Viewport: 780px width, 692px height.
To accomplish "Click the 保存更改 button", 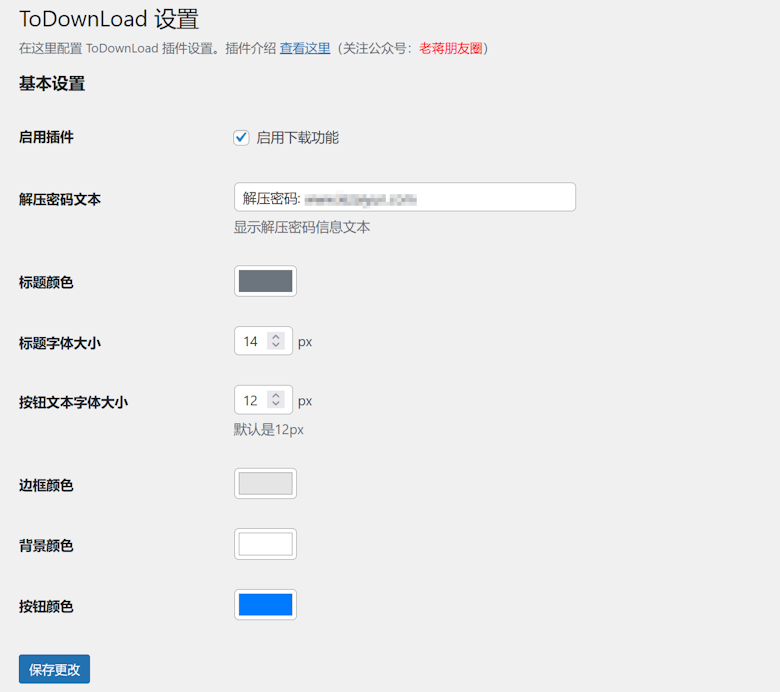I will (55, 669).
